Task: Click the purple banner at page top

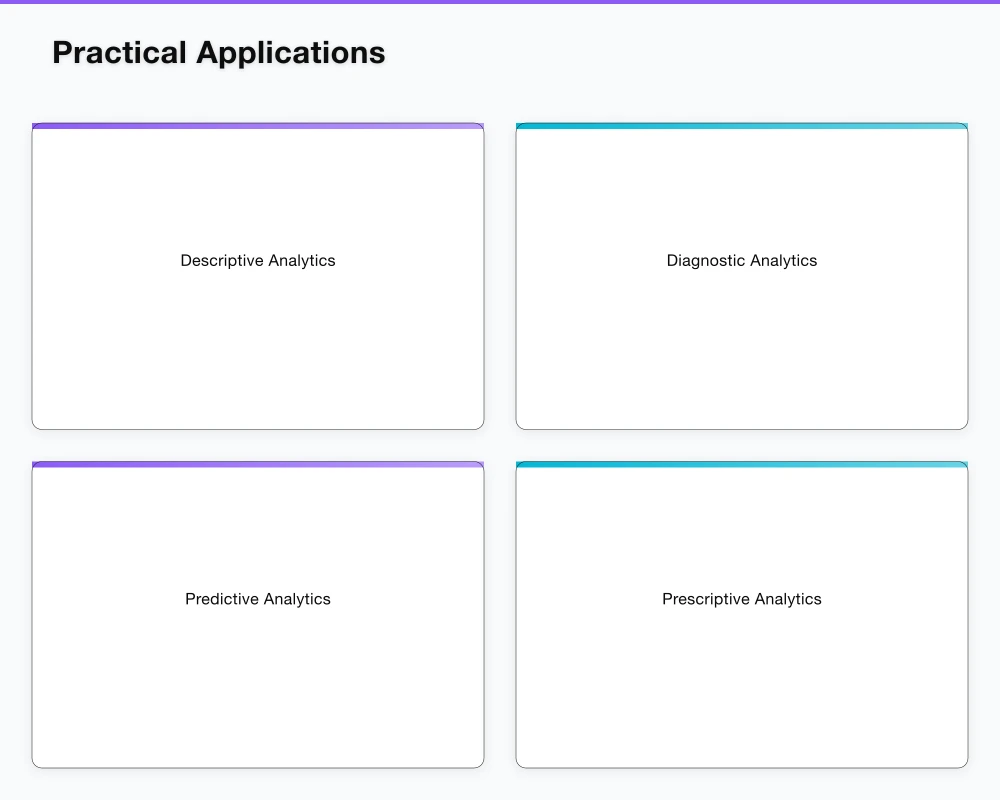Action: coord(500,3)
